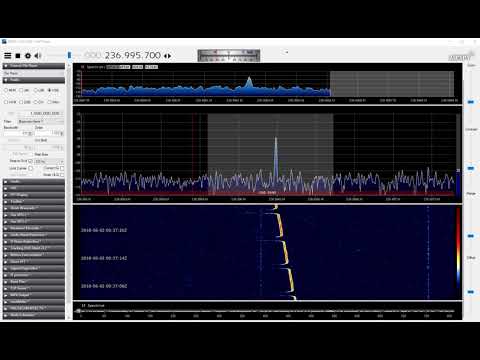This screenshot has height=360, width=480.
Task: Click the 236.995.700 frequency display
Action: point(133,55)
